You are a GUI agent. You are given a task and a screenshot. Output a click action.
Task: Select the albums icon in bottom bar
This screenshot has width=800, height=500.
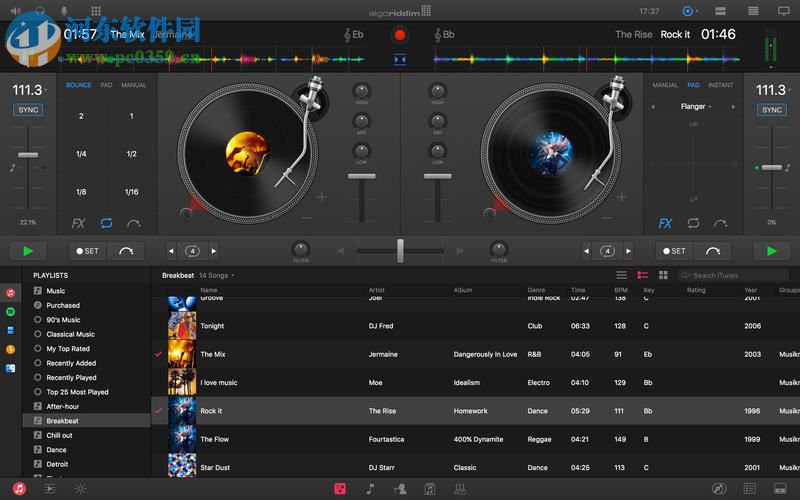(x=430, y=489)
